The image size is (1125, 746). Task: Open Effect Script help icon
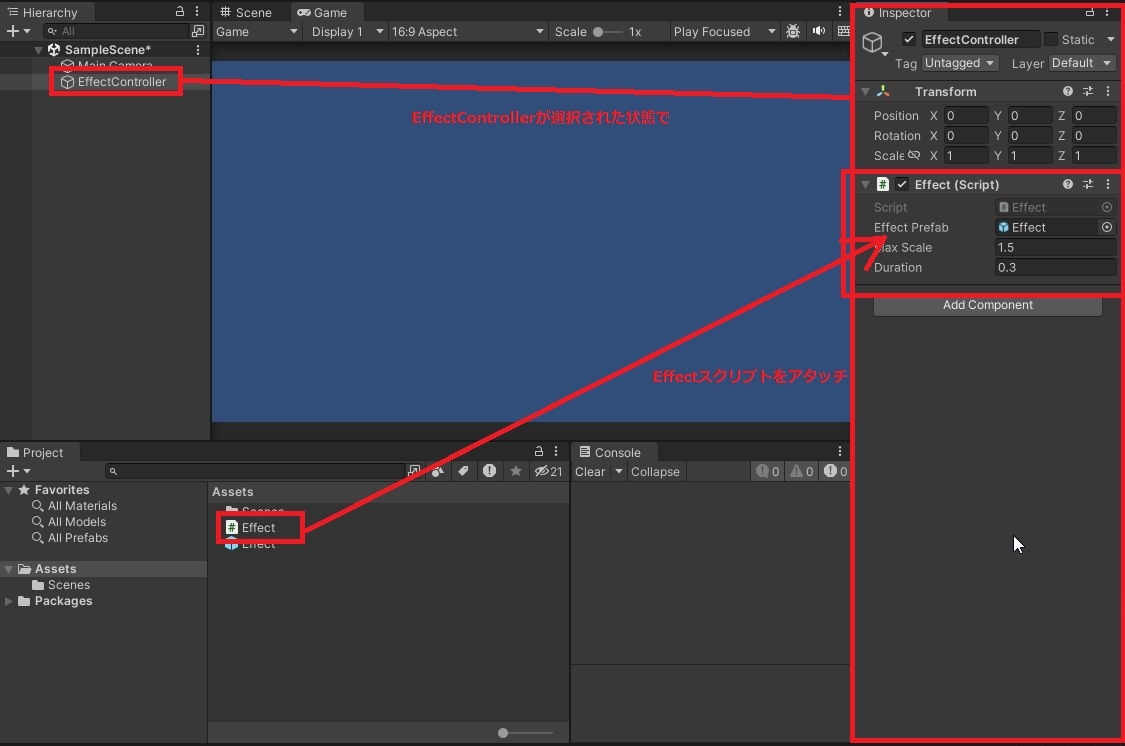(x=1068, y=184)
